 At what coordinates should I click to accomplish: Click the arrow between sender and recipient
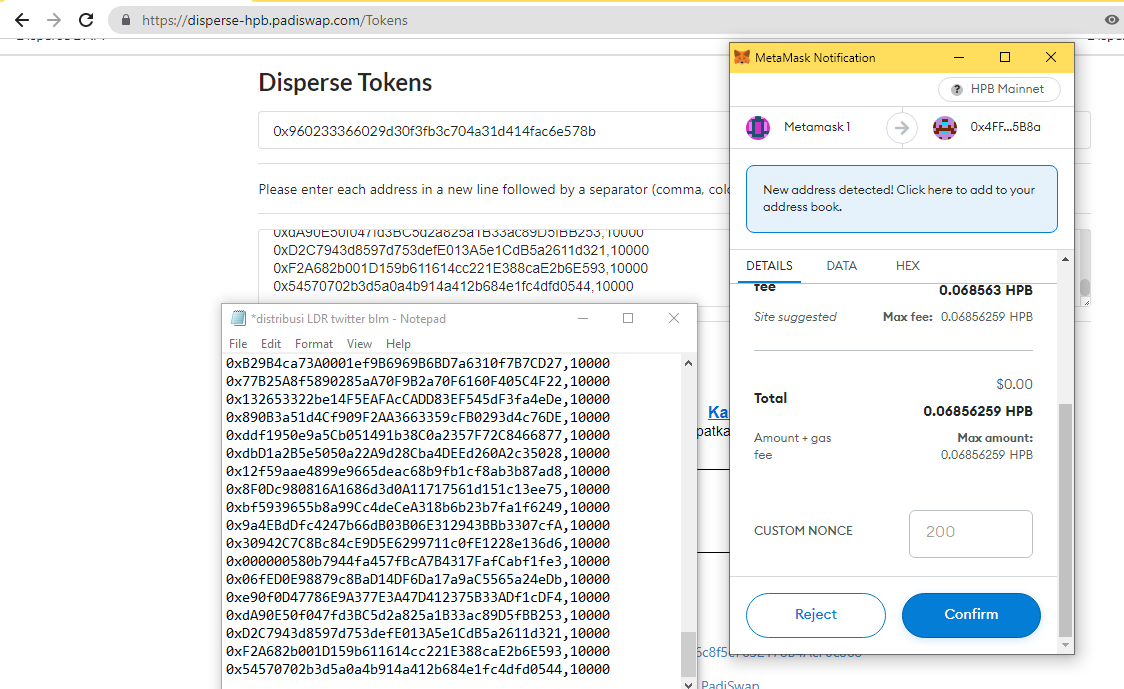(902, 128)
